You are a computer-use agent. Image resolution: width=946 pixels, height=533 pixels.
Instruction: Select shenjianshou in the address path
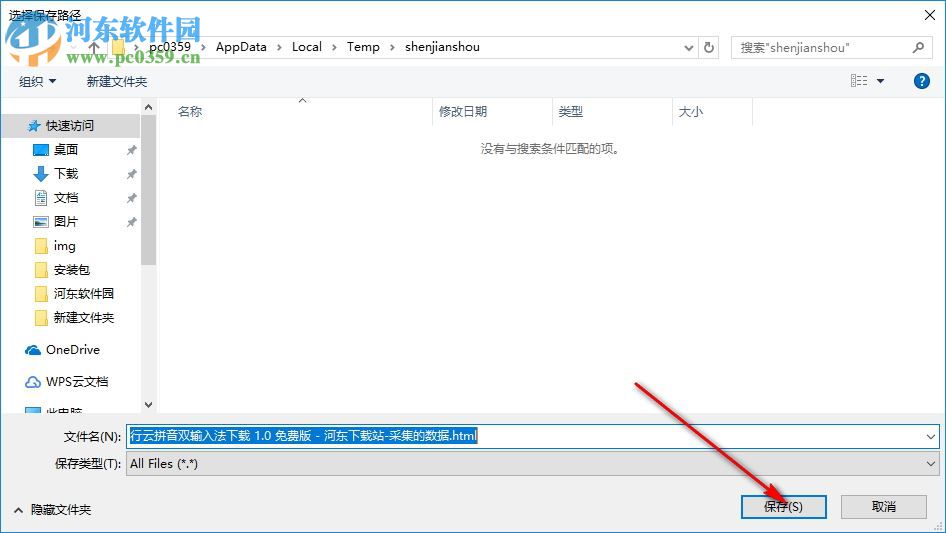click(442, 47)
